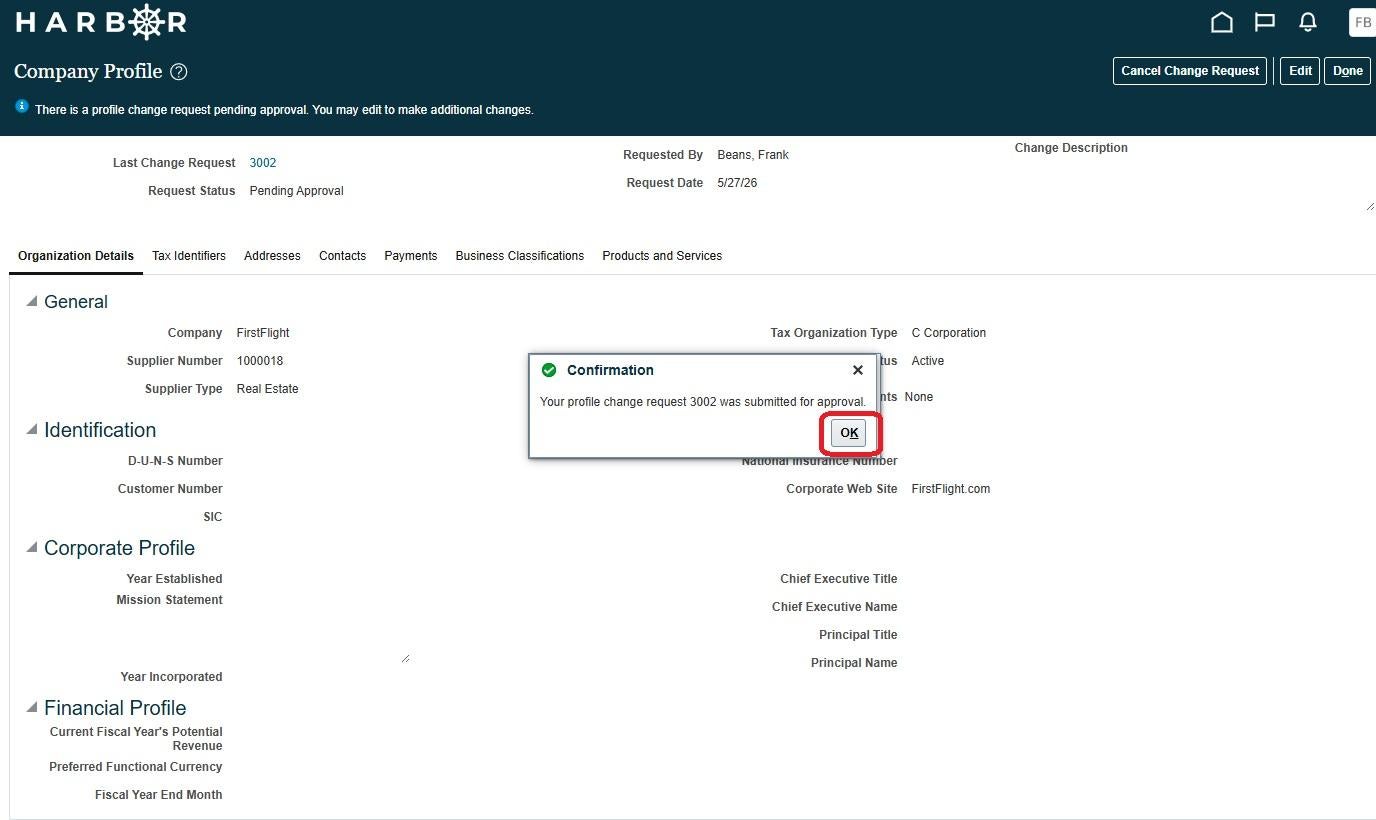Click the Chief Executive Name label

[x=835, y=607]
